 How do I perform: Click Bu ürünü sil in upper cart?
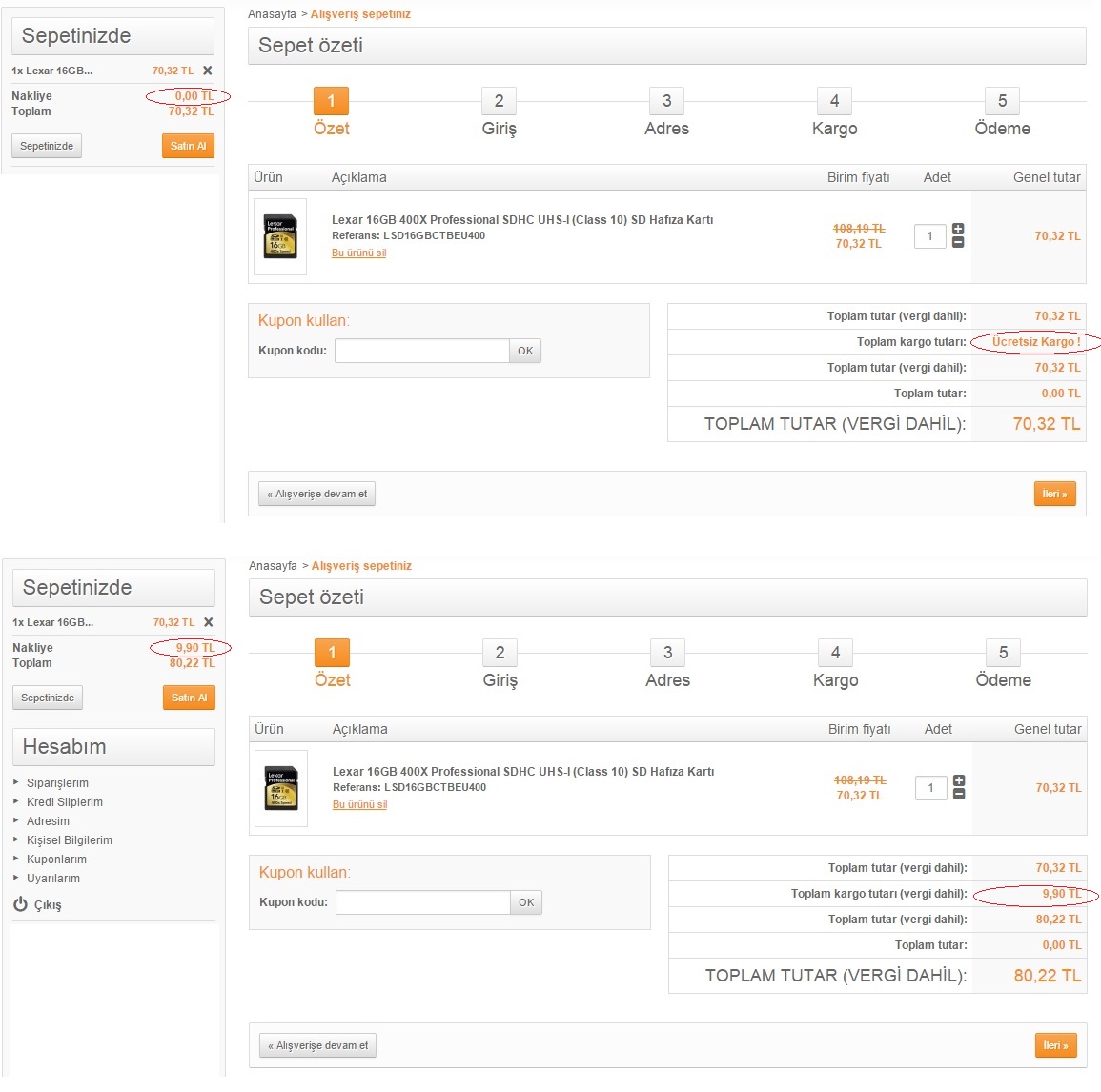pos(358,253)
